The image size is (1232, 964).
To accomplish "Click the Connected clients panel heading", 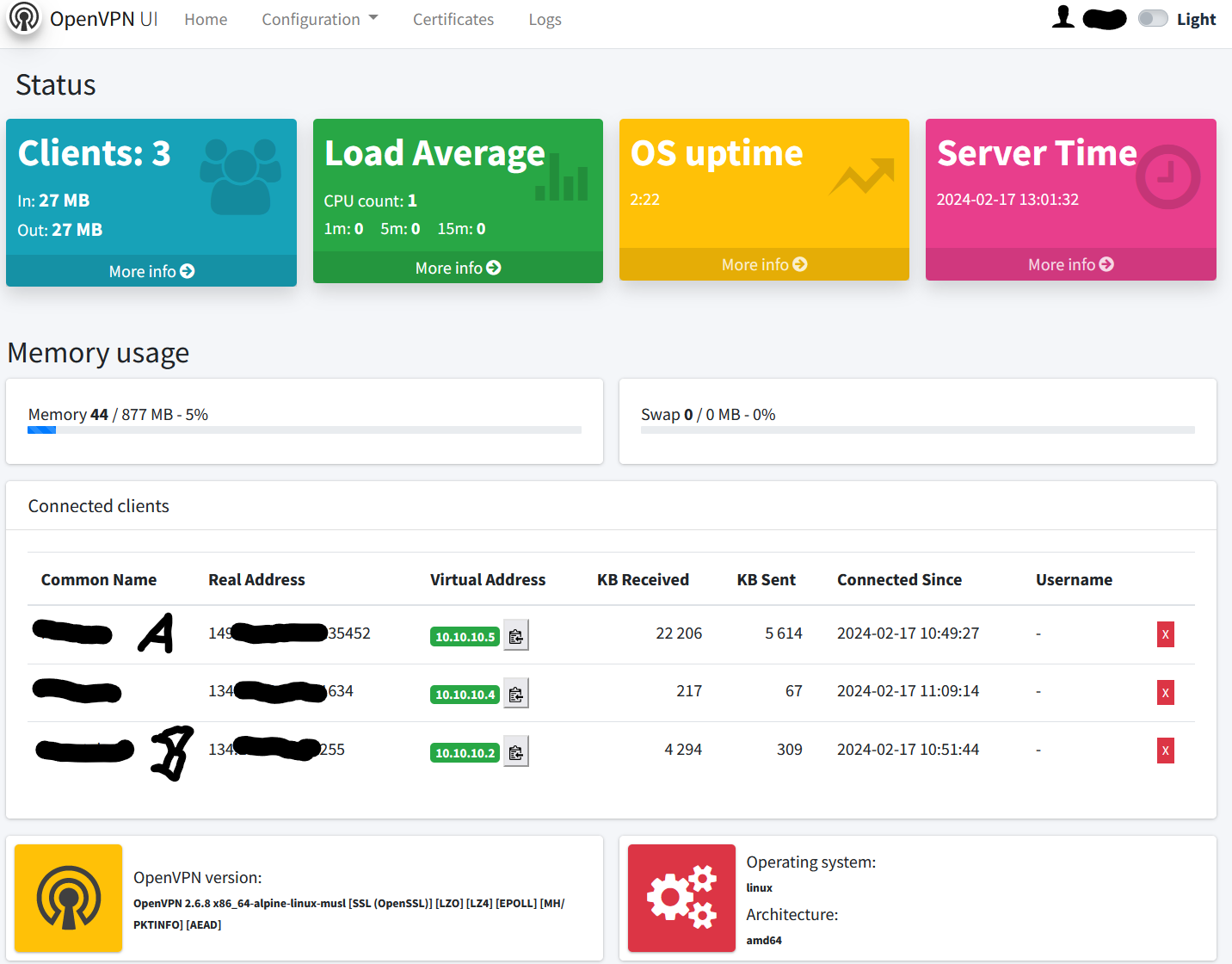I will pyautogui.click(x=99, y=506).
